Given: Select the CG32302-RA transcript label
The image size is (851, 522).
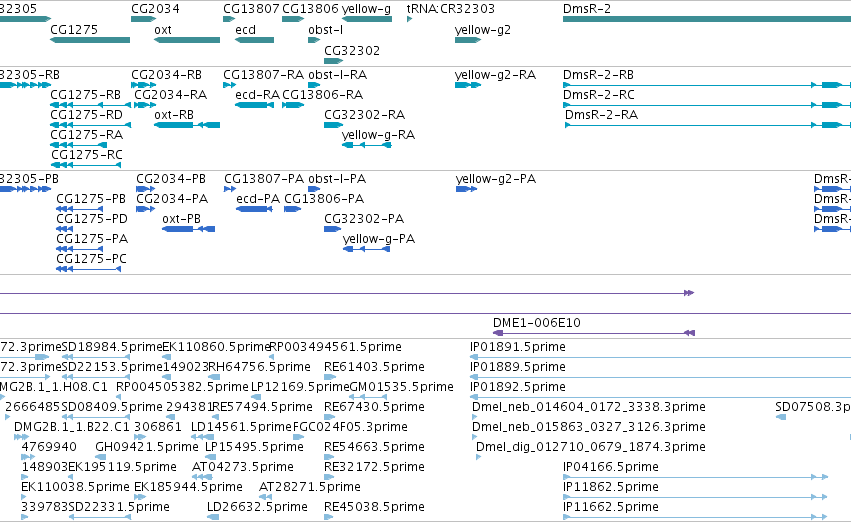Looking at the screenshot, I should [x=365, y=114].
